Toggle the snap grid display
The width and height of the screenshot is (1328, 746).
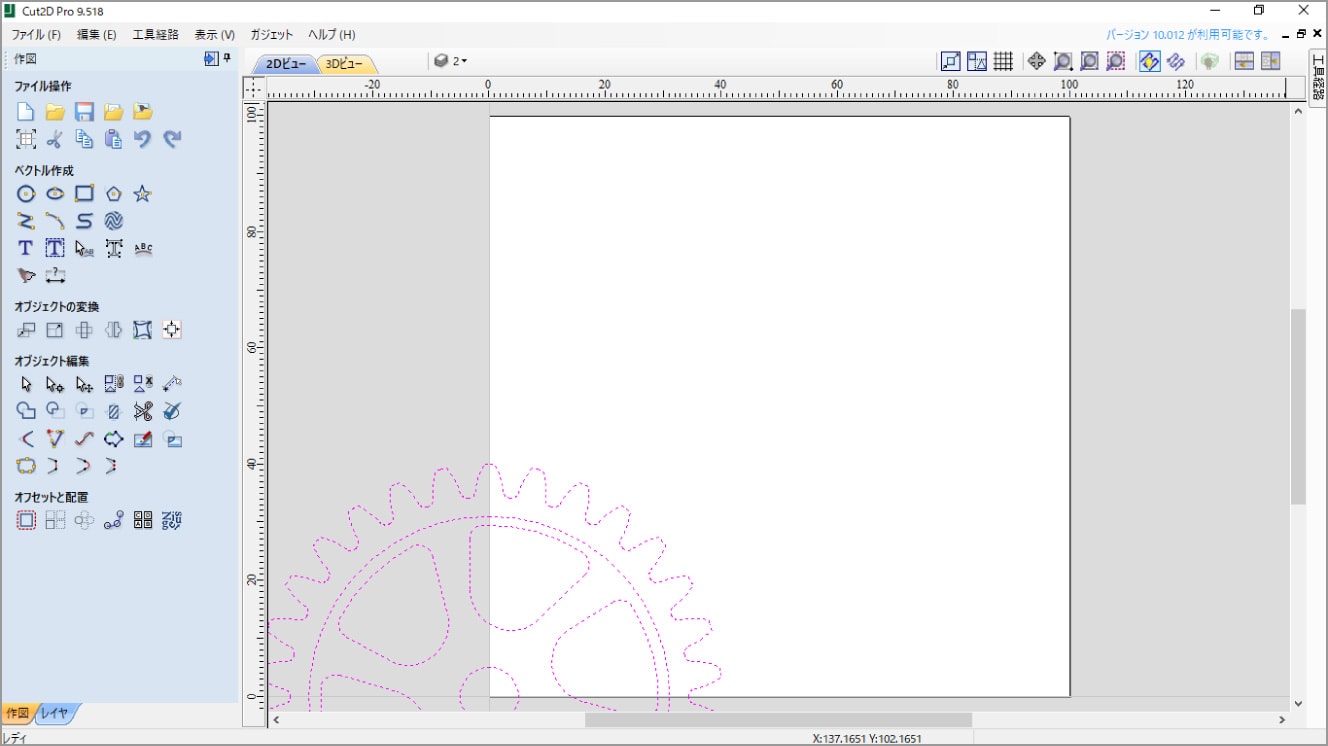(x=1003, y=62)
